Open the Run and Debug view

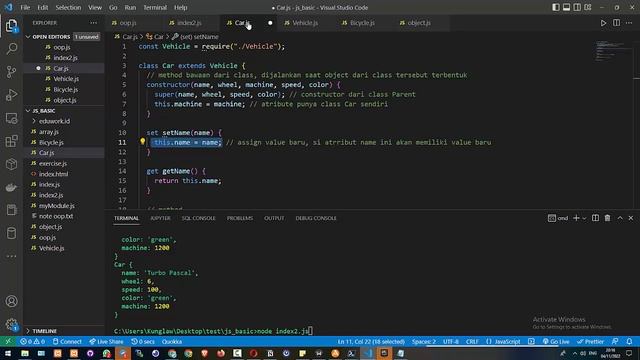11,95
